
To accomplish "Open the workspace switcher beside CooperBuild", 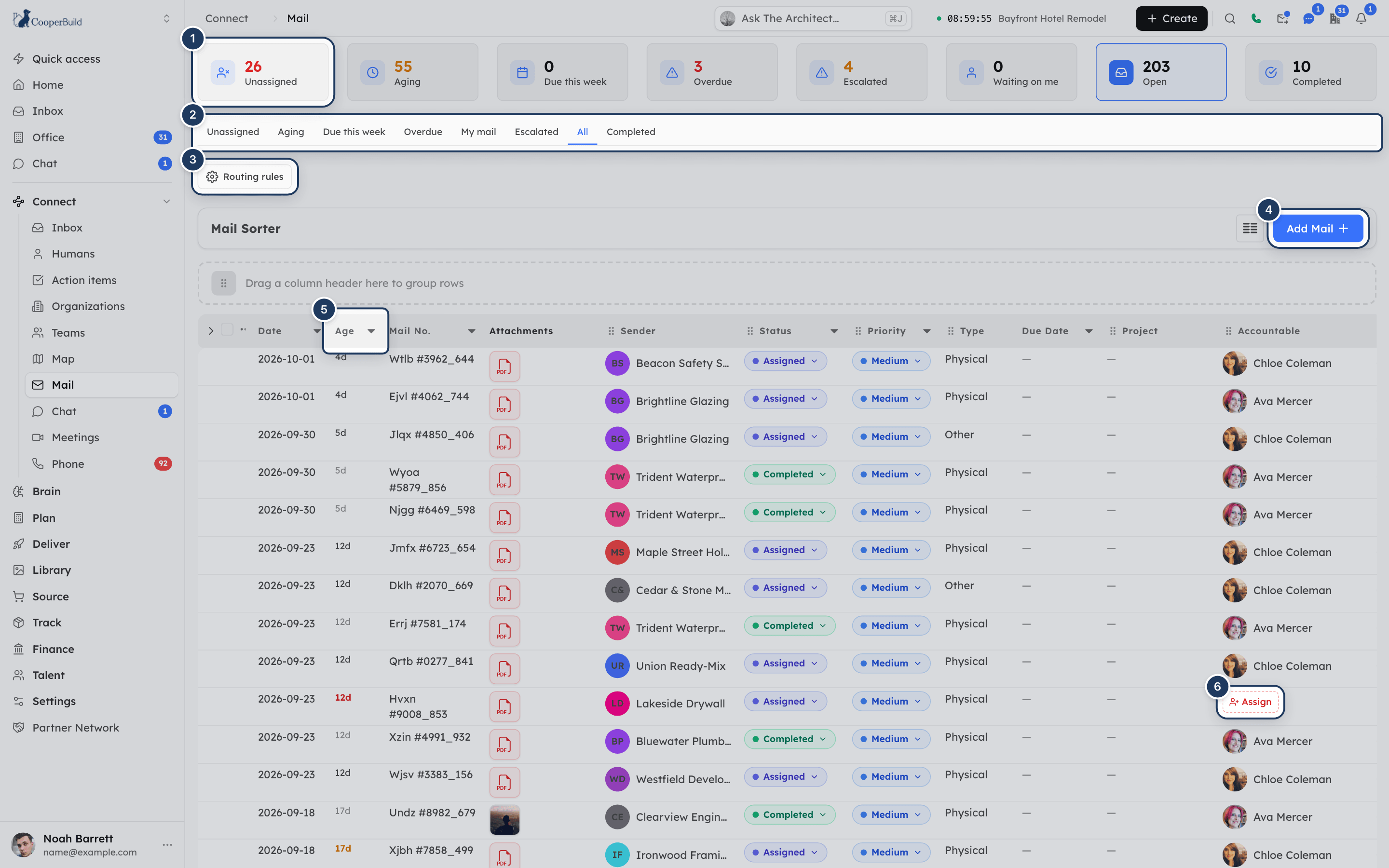I will [166, 18].
